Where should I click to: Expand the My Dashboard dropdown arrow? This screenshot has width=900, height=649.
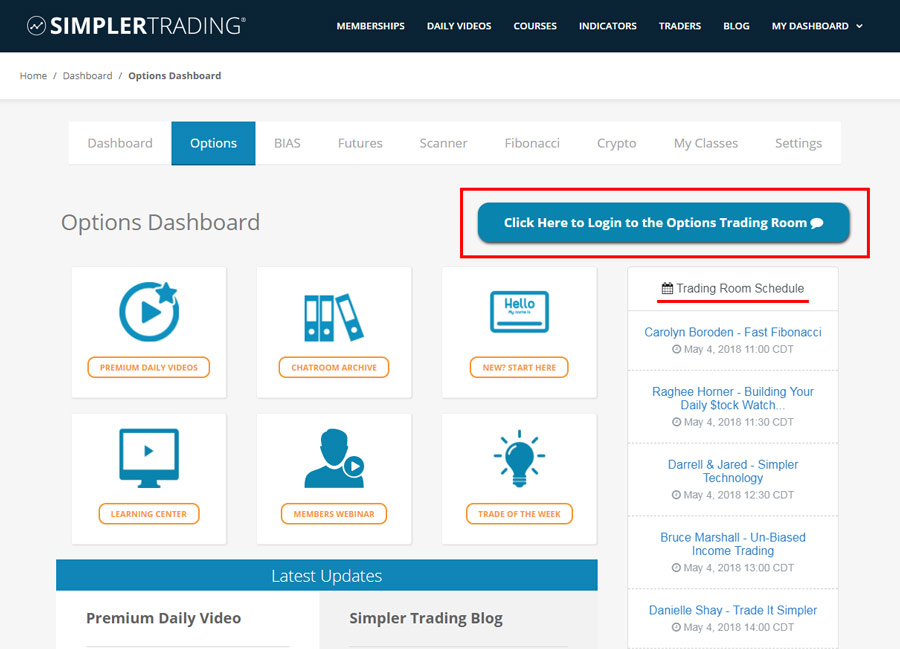point(859,26)
